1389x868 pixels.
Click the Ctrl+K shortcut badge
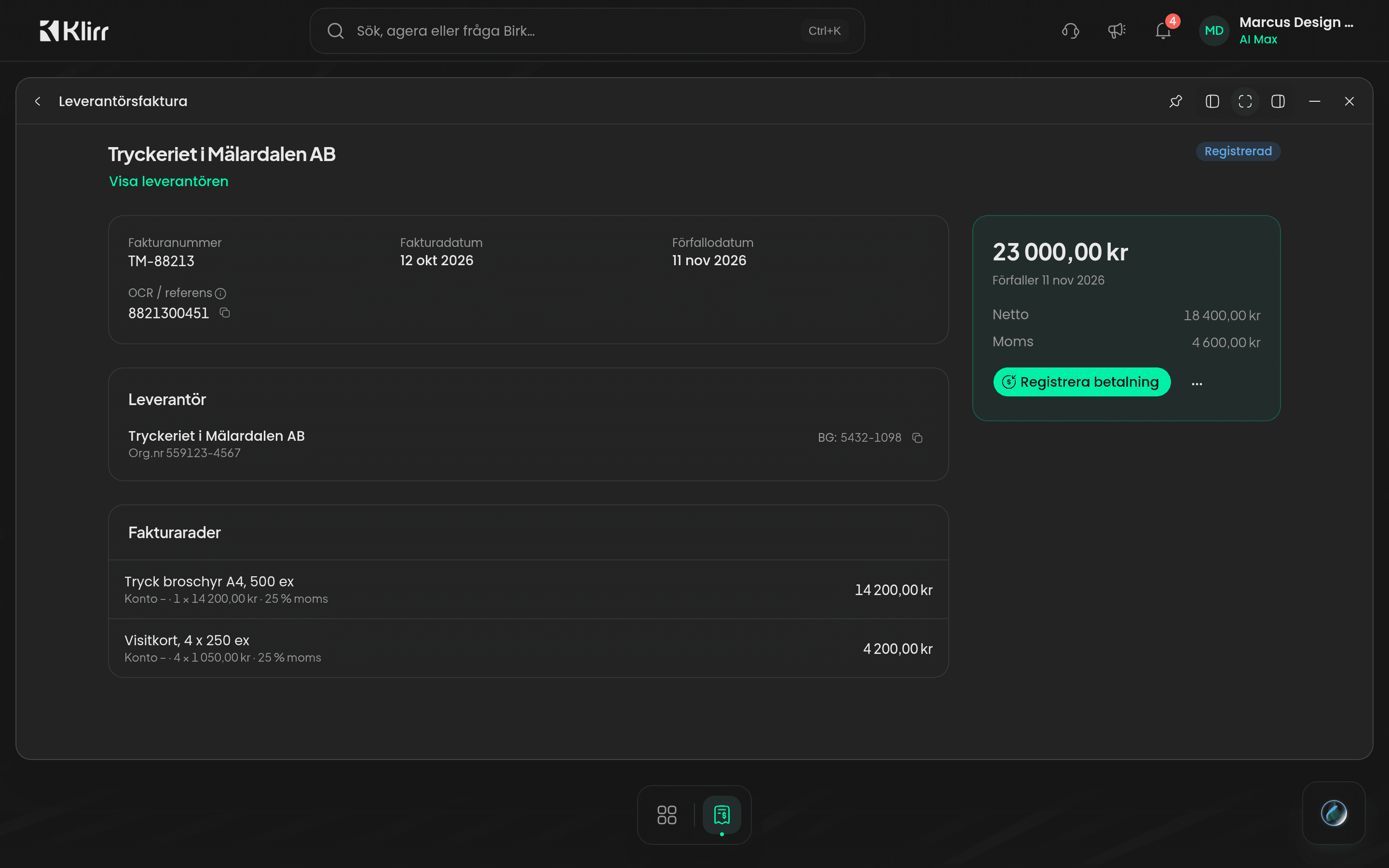point(824,31)
